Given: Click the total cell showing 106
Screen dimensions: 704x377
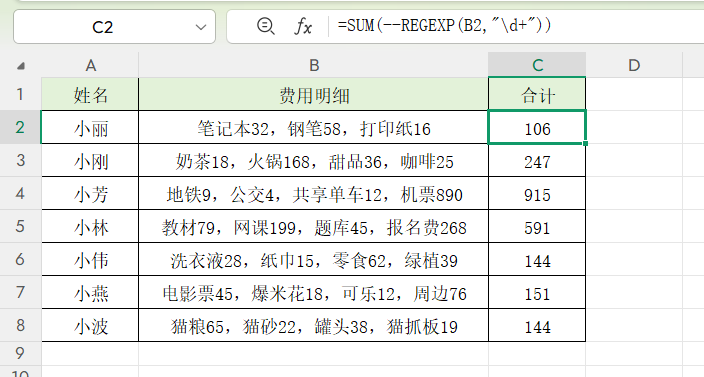Looking at the screenshot, I should click(x=537, y=127).
